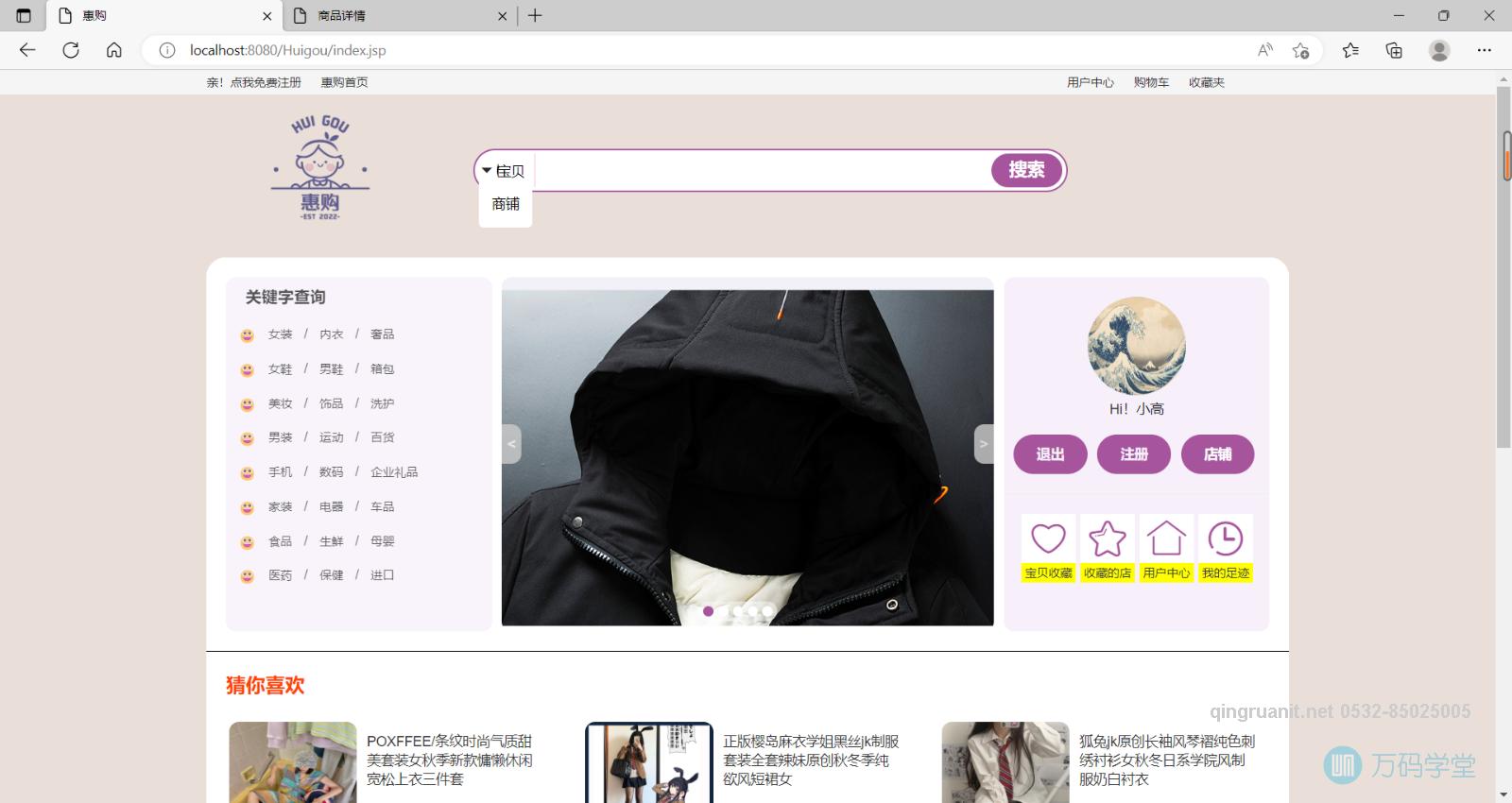Viewport: 1512px width, 803px height.
Task: Select keyword 奢品
Action: click(x=382, y=334)
